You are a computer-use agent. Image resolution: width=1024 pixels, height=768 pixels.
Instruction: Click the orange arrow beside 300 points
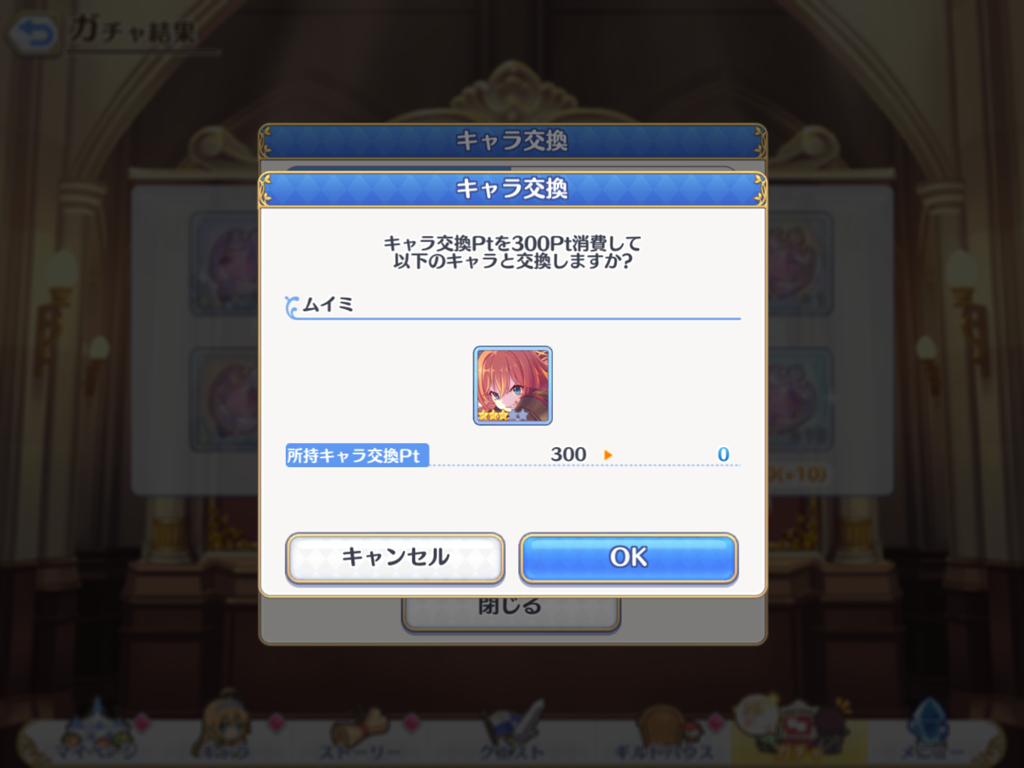tap(608, 455)
